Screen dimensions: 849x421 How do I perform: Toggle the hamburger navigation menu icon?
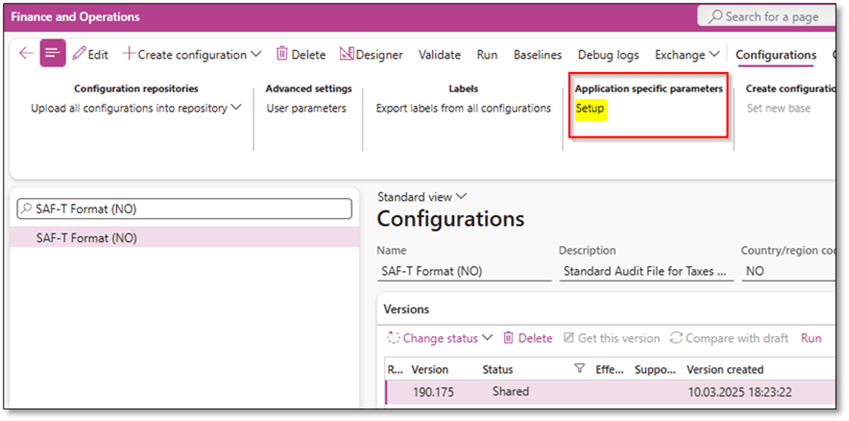coord(52,54)
